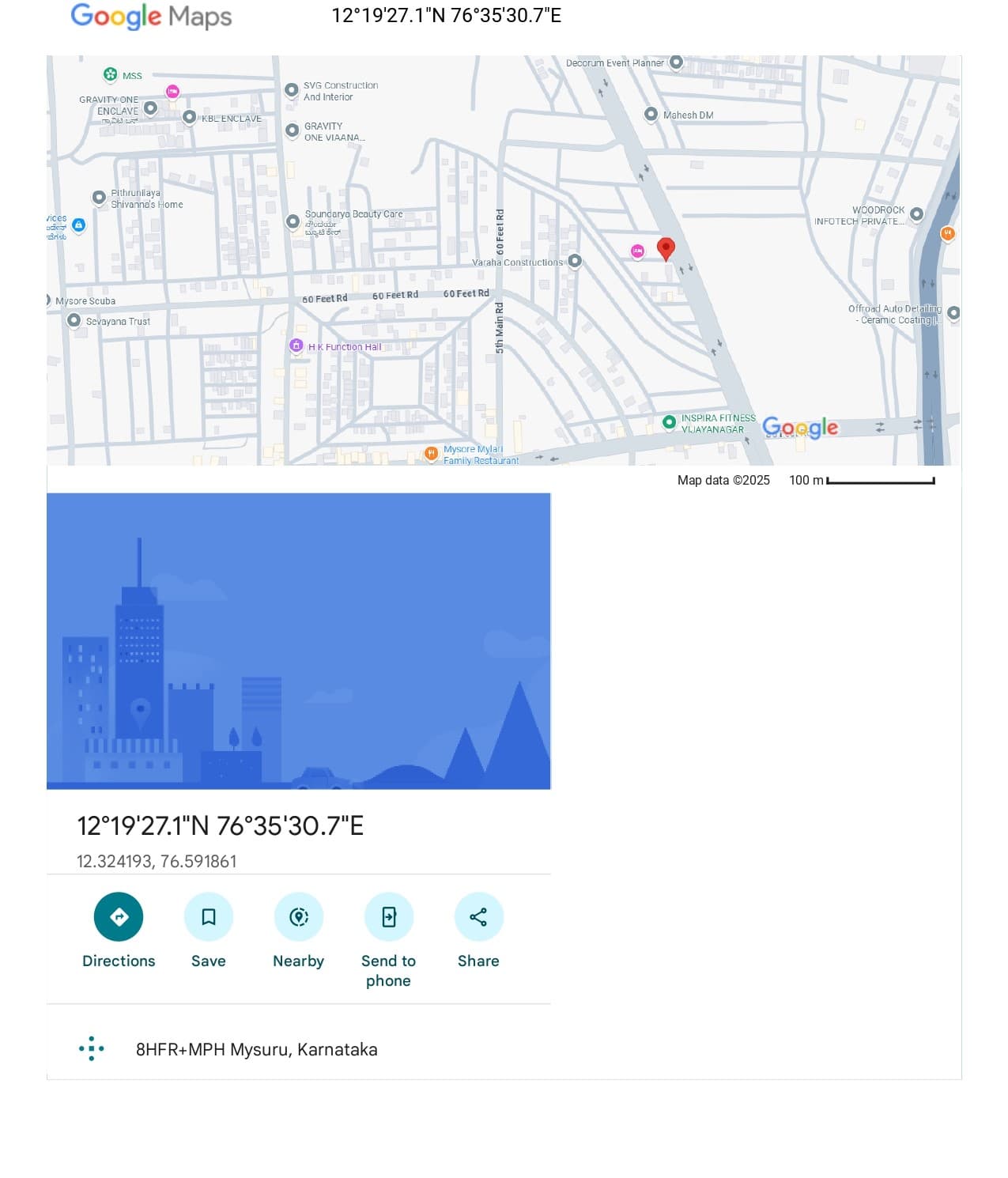Click the blue shopping bag marker

pyautogui.click(x=78, y=225)
